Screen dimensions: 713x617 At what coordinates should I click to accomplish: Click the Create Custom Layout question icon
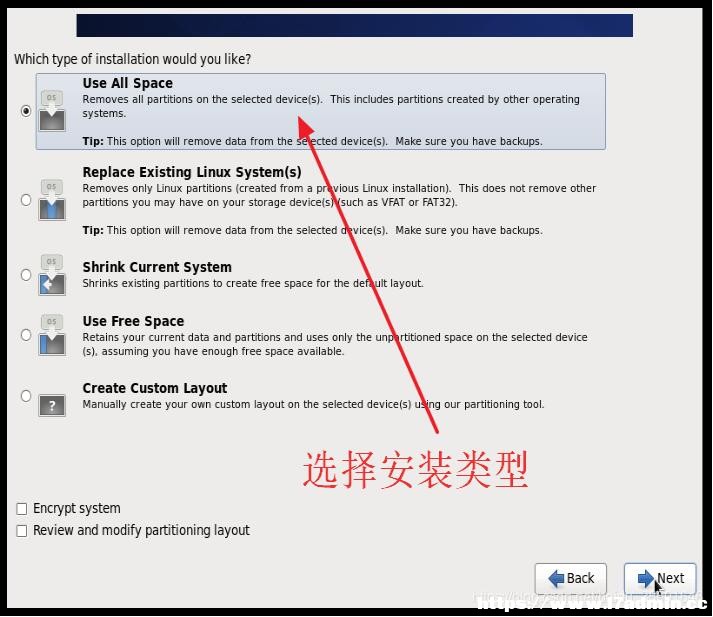pos(52,405)
